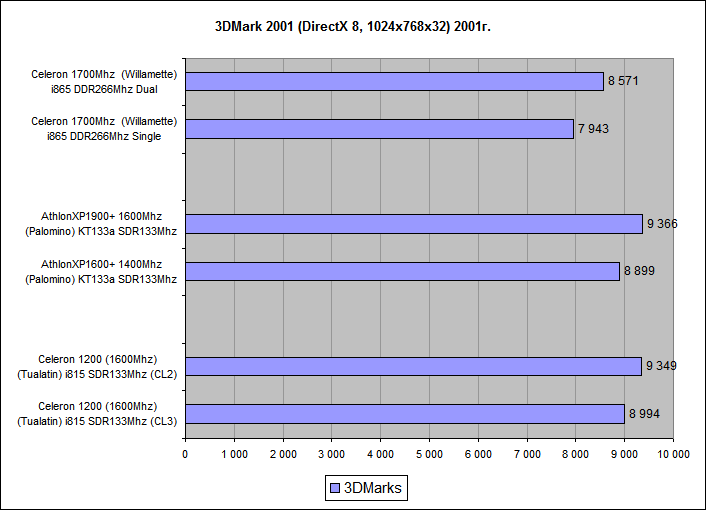This screenshot has width=706, height=510.
Task: Select the 8 899 AthlonXP1600+ bar
Action: 403,271
